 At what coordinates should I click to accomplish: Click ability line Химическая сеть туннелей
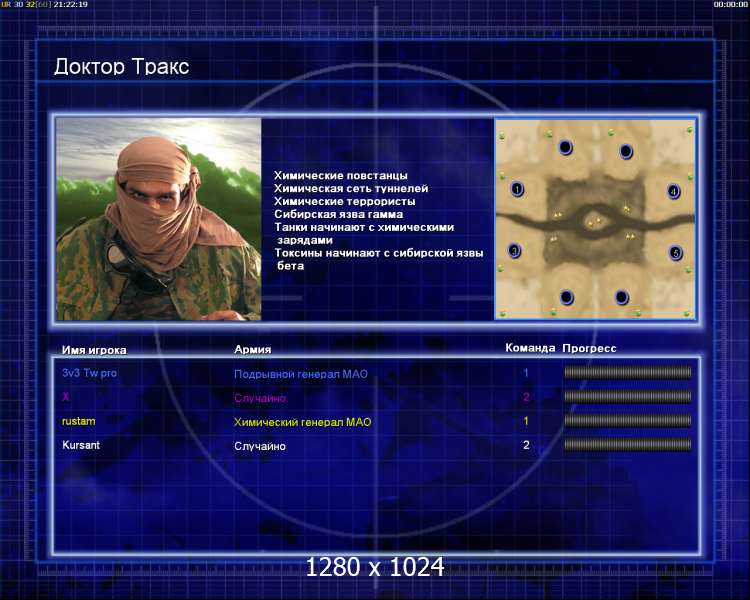tap(351, 189)
